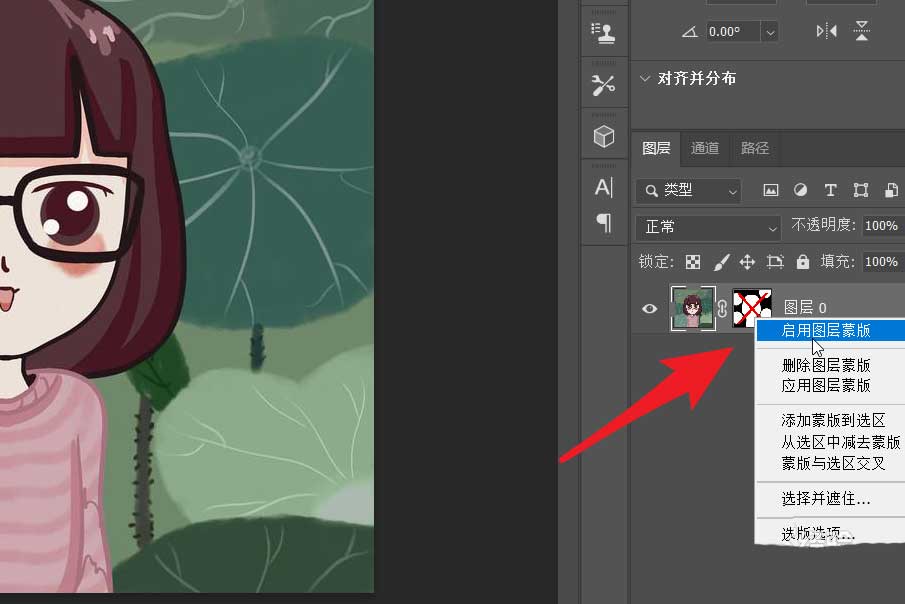
Task: Switch to the 通道 tab
Action: (705, 148)
